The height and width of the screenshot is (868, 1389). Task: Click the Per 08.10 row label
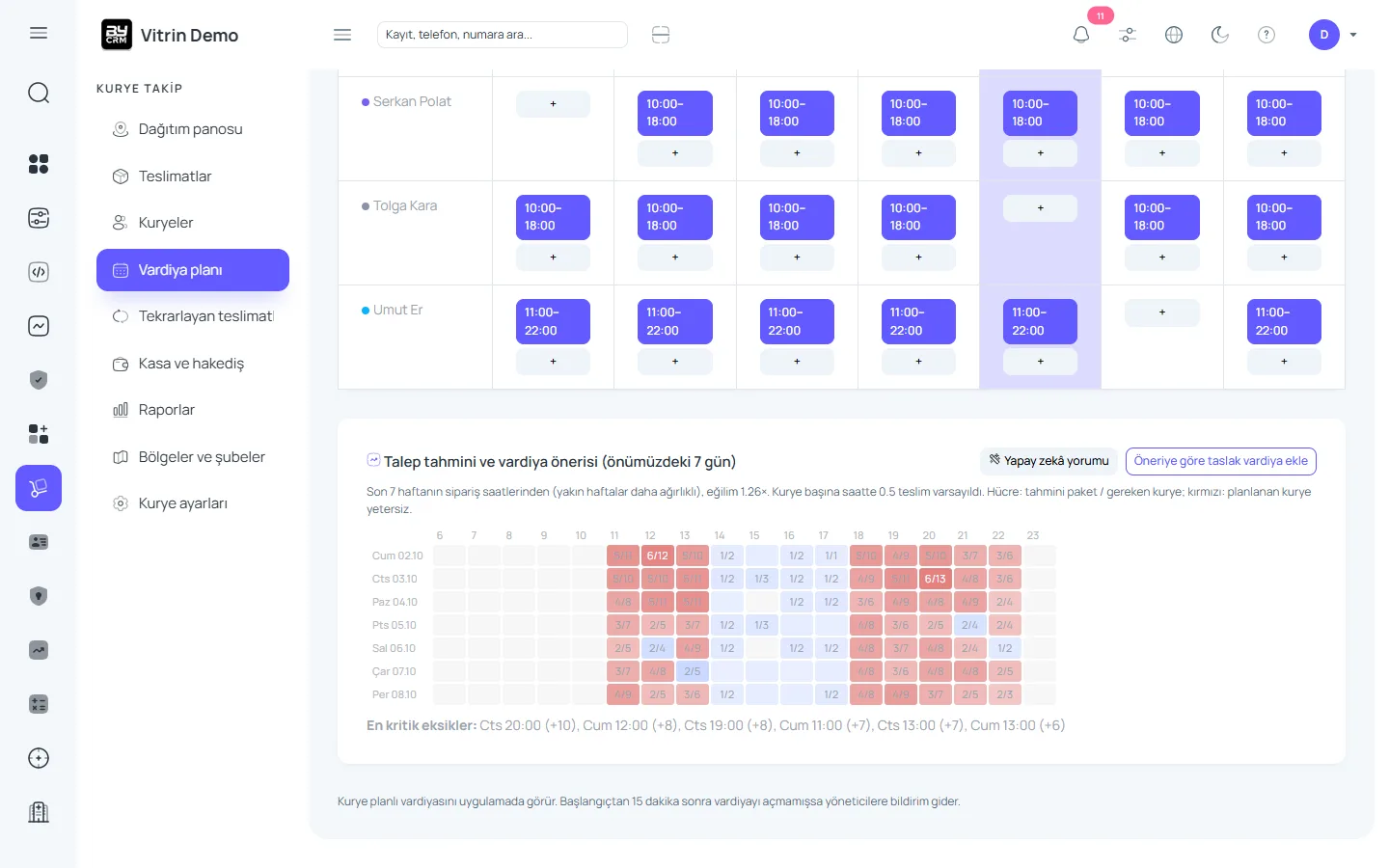point(395,694)
